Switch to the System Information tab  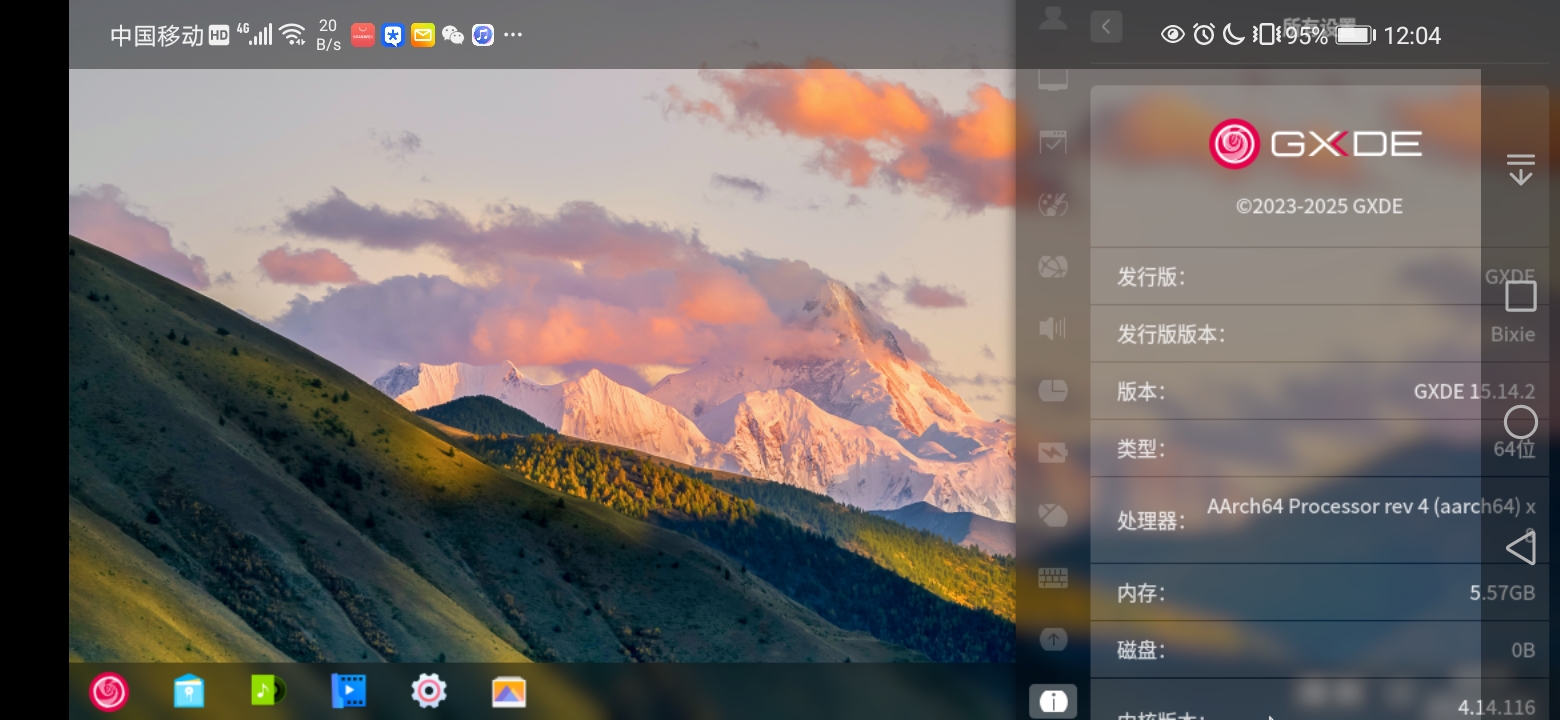(1052, 701)
